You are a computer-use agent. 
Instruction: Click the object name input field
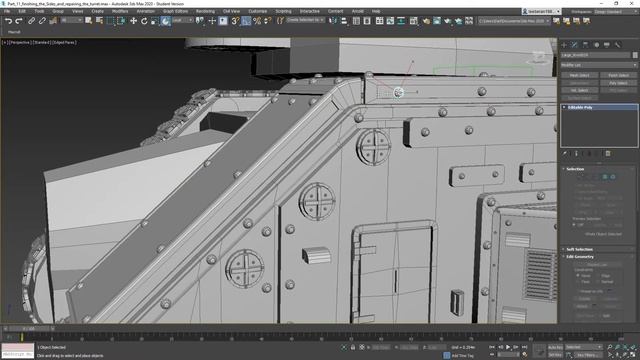pyautogui.click(x=596, y=55)
